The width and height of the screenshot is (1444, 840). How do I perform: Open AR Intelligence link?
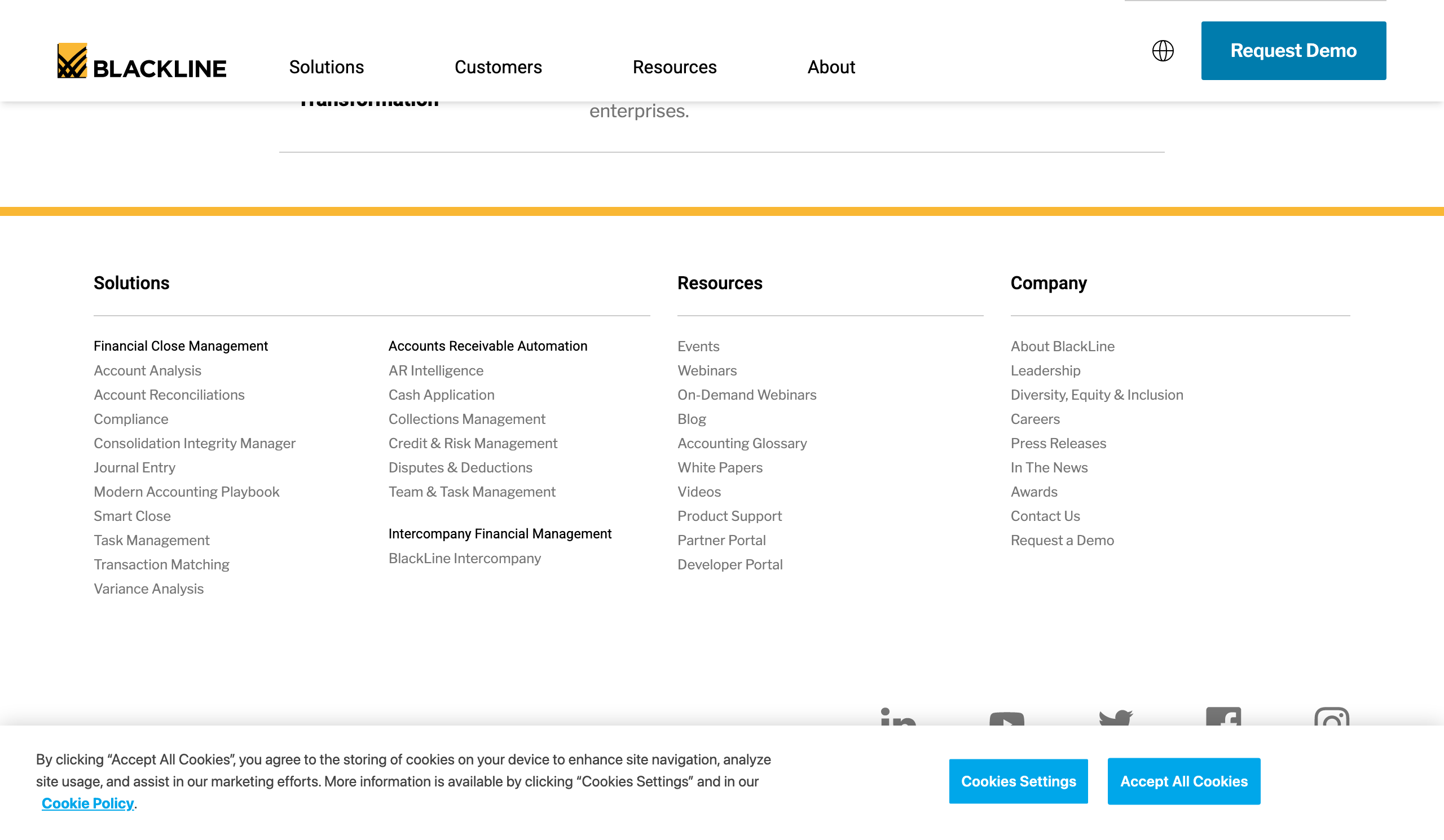(x=435, y=370)
